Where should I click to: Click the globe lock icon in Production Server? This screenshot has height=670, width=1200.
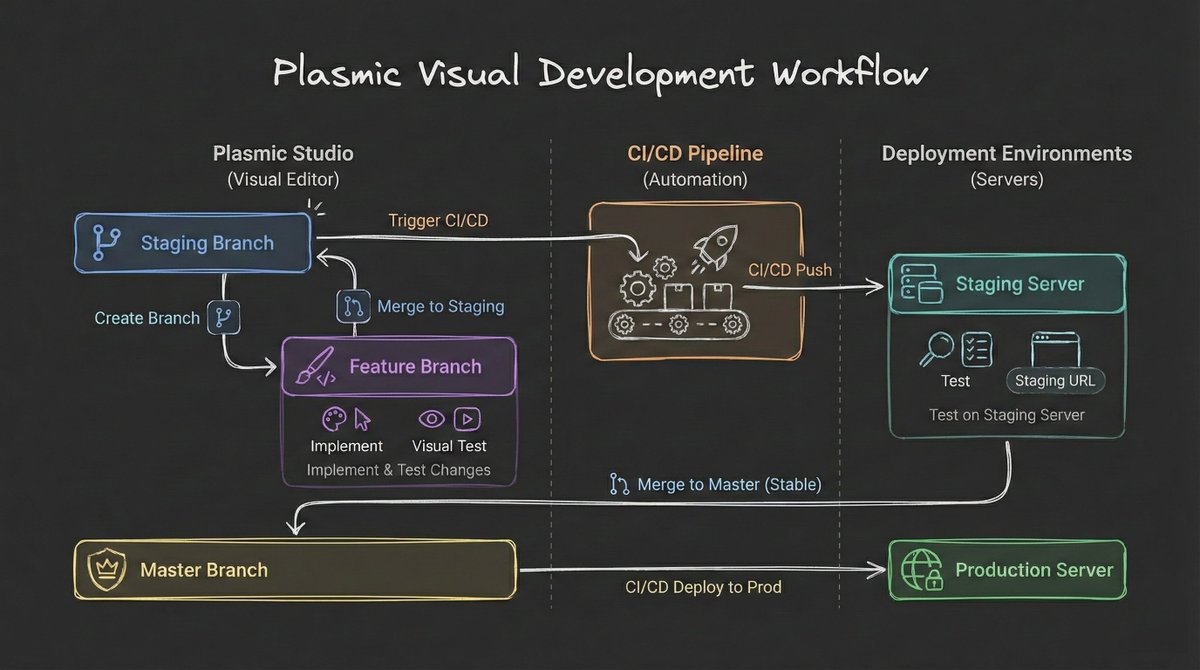tap(922, 570)
